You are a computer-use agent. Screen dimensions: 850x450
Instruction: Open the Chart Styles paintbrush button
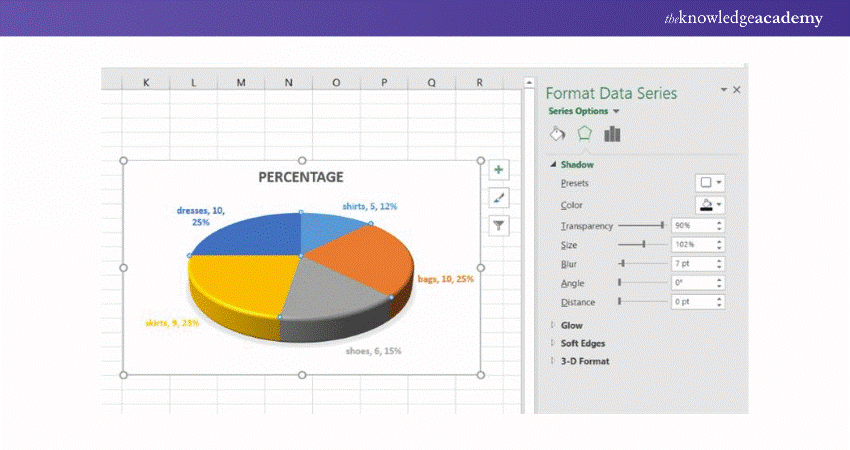pos(499,198)
